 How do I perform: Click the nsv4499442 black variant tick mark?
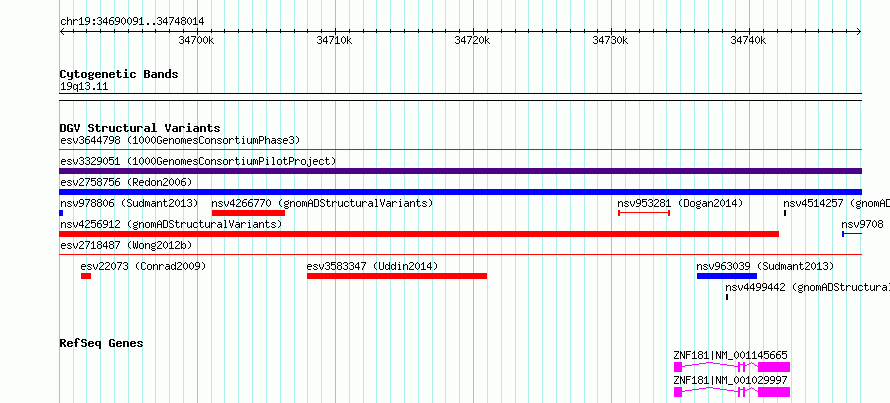pyautogui.click(x=727, y=297)
